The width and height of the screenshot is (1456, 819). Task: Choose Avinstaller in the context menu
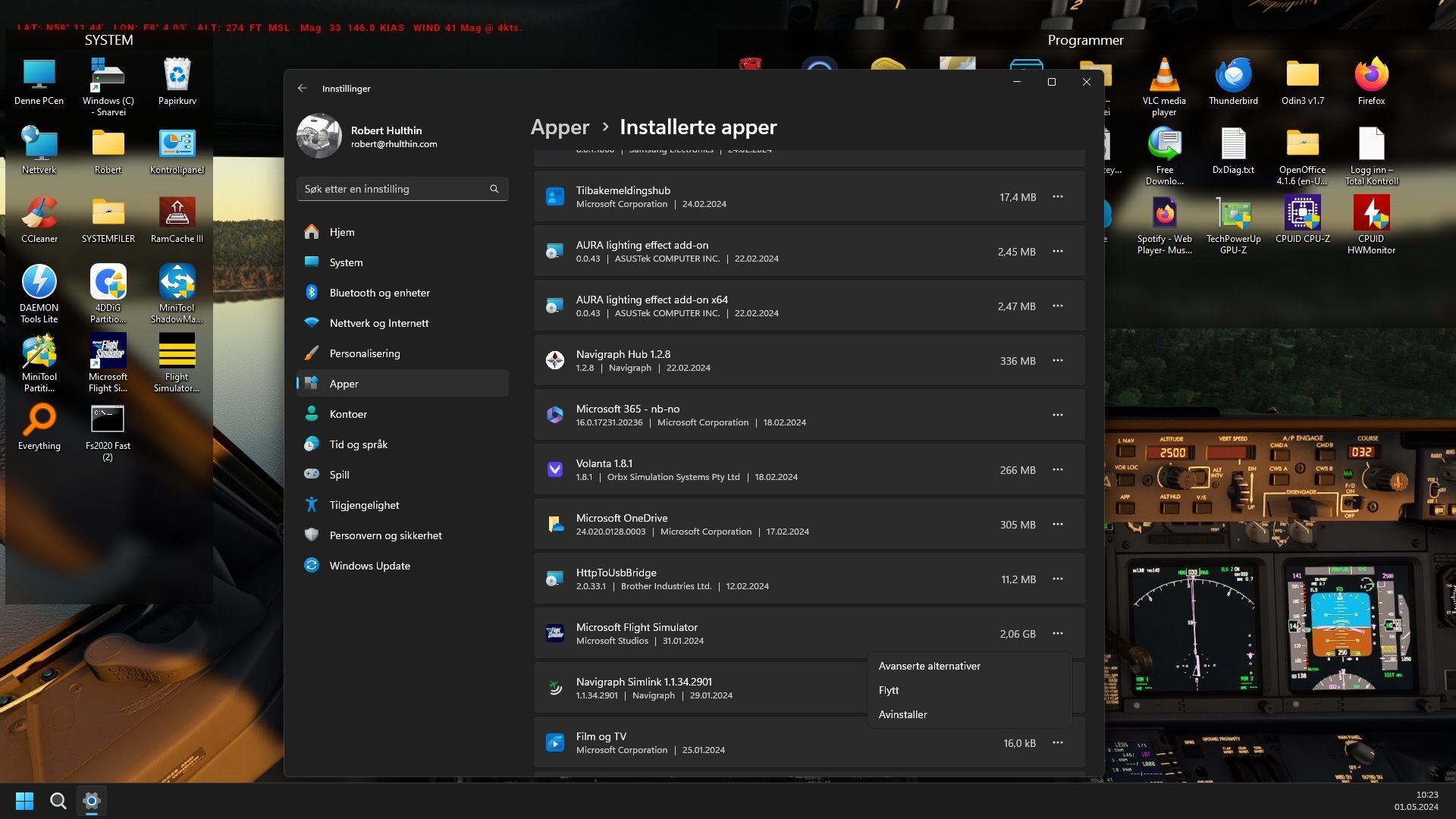tap(969, 714)
